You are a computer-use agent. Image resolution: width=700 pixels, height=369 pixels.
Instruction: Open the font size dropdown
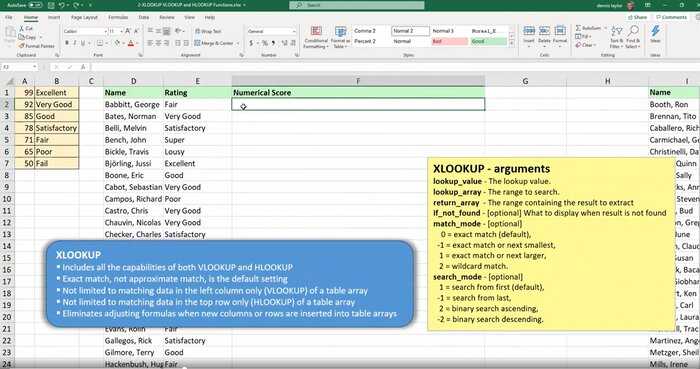tap(121, 31)
